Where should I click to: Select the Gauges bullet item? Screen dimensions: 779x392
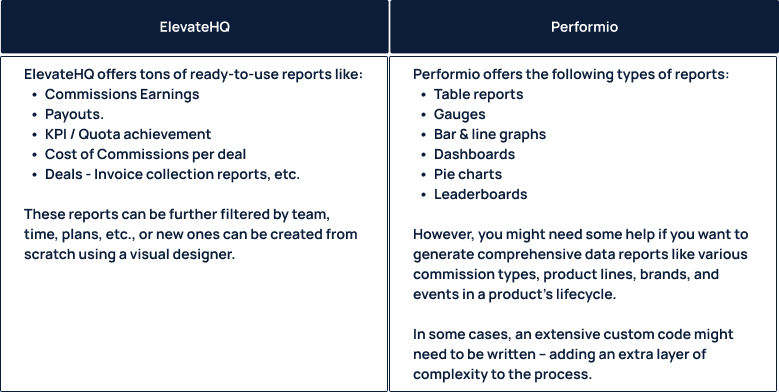pos(460,114)
